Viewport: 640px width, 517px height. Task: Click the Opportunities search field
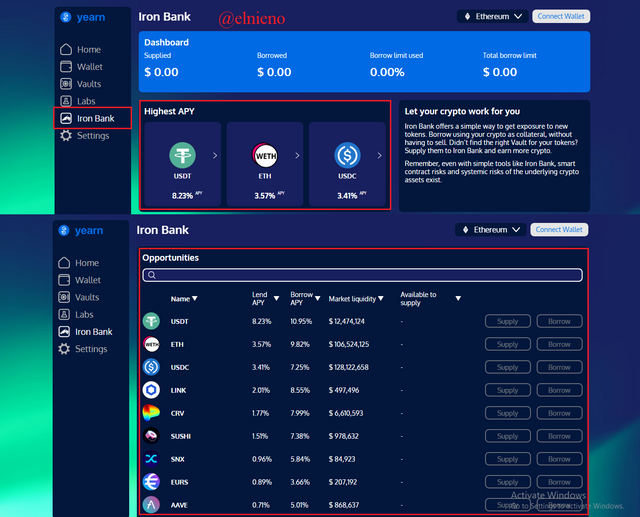pos(362,275)
